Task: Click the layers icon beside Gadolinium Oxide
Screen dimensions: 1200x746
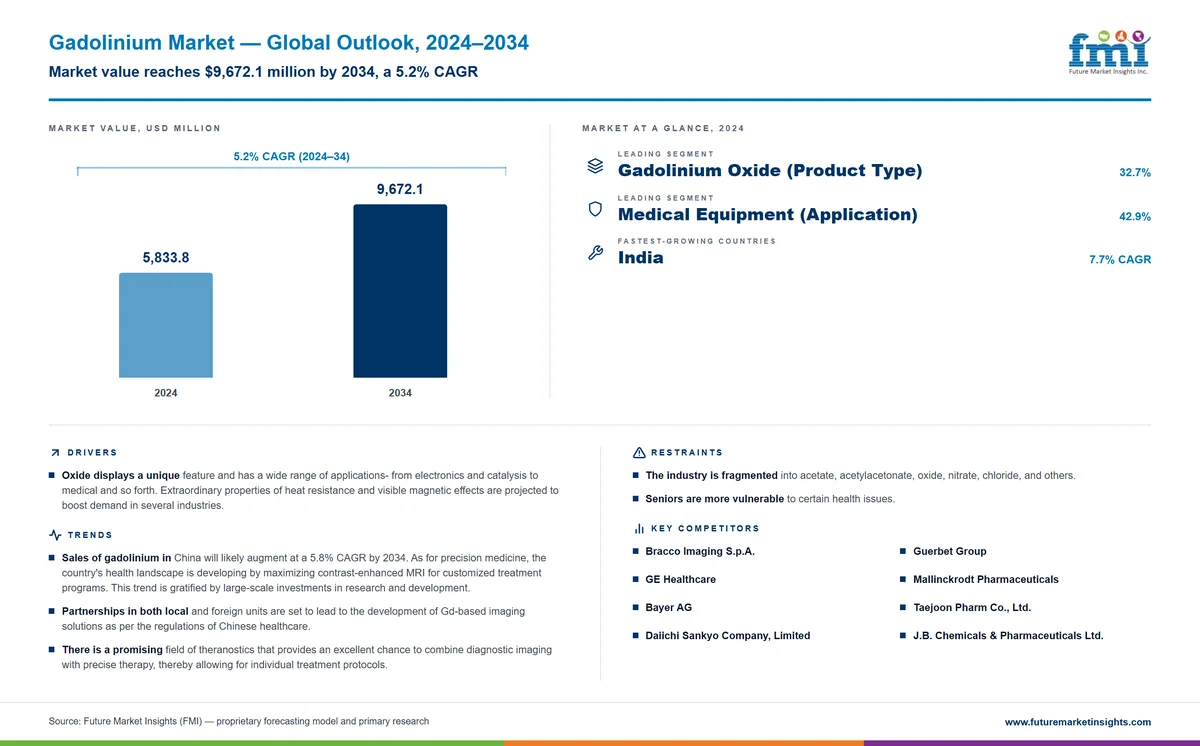Action: (x=595, y=166)
